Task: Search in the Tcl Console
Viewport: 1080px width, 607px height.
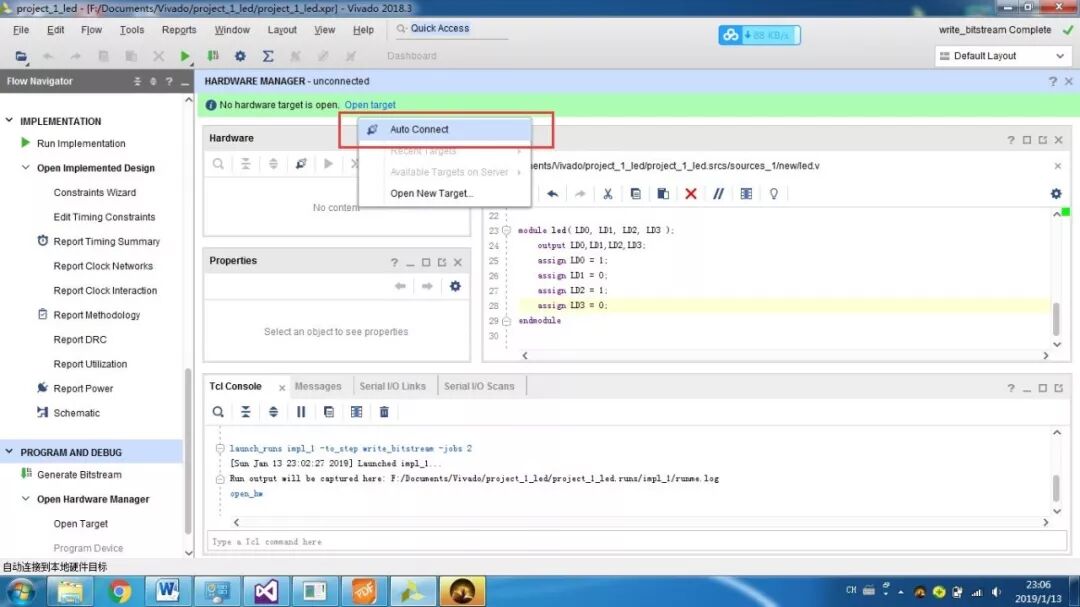Action: [x=218, y=412]
